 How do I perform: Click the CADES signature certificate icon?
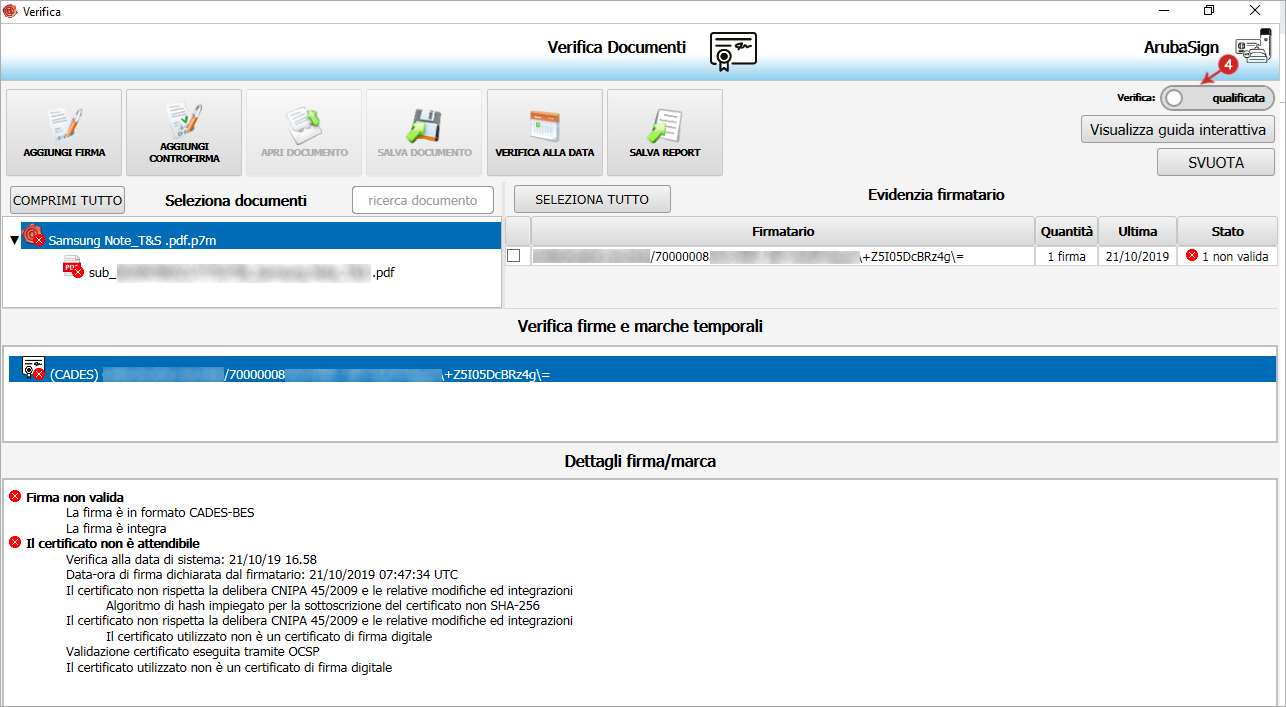pos(34,368)
